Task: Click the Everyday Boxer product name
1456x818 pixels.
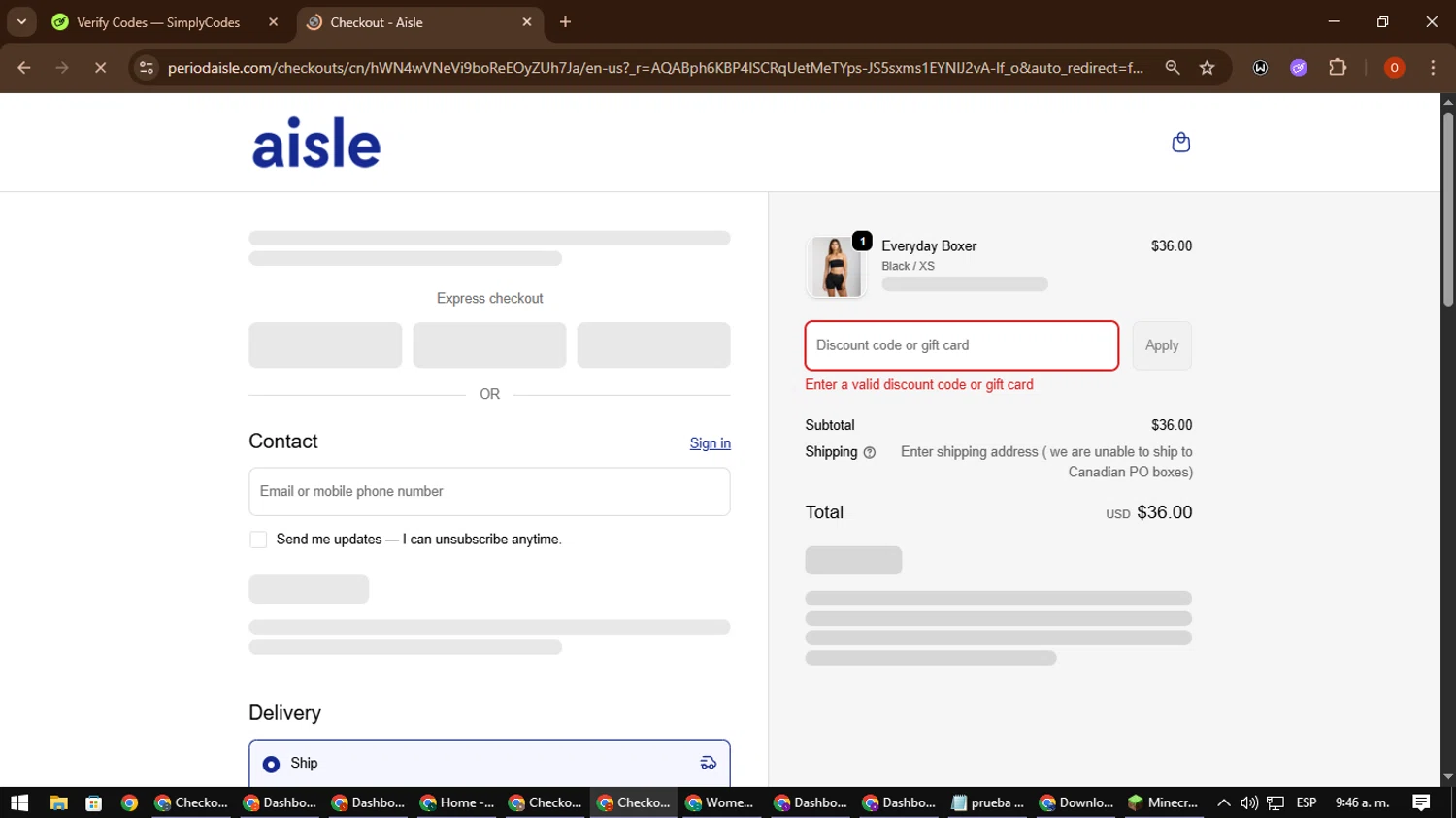Action: click(929, 246)
